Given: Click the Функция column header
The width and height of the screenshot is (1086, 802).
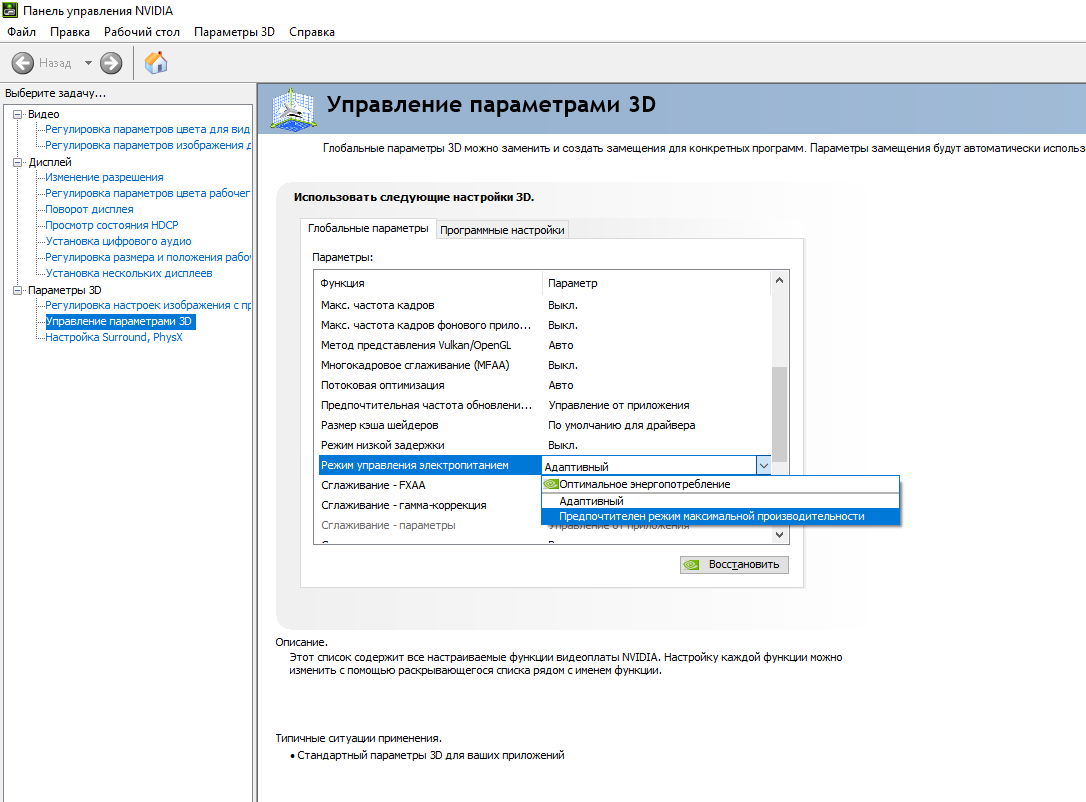Looking at the screenshot, I should [429, 283].
